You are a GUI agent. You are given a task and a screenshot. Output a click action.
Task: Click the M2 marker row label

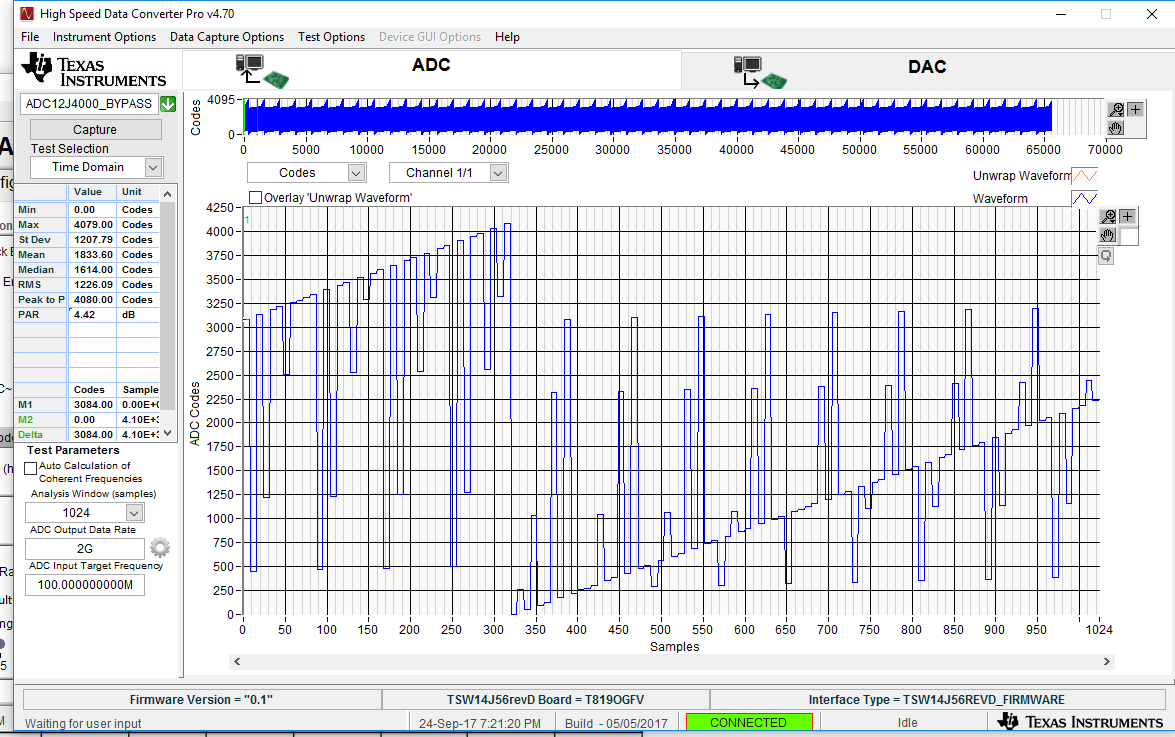click(40, 419)
